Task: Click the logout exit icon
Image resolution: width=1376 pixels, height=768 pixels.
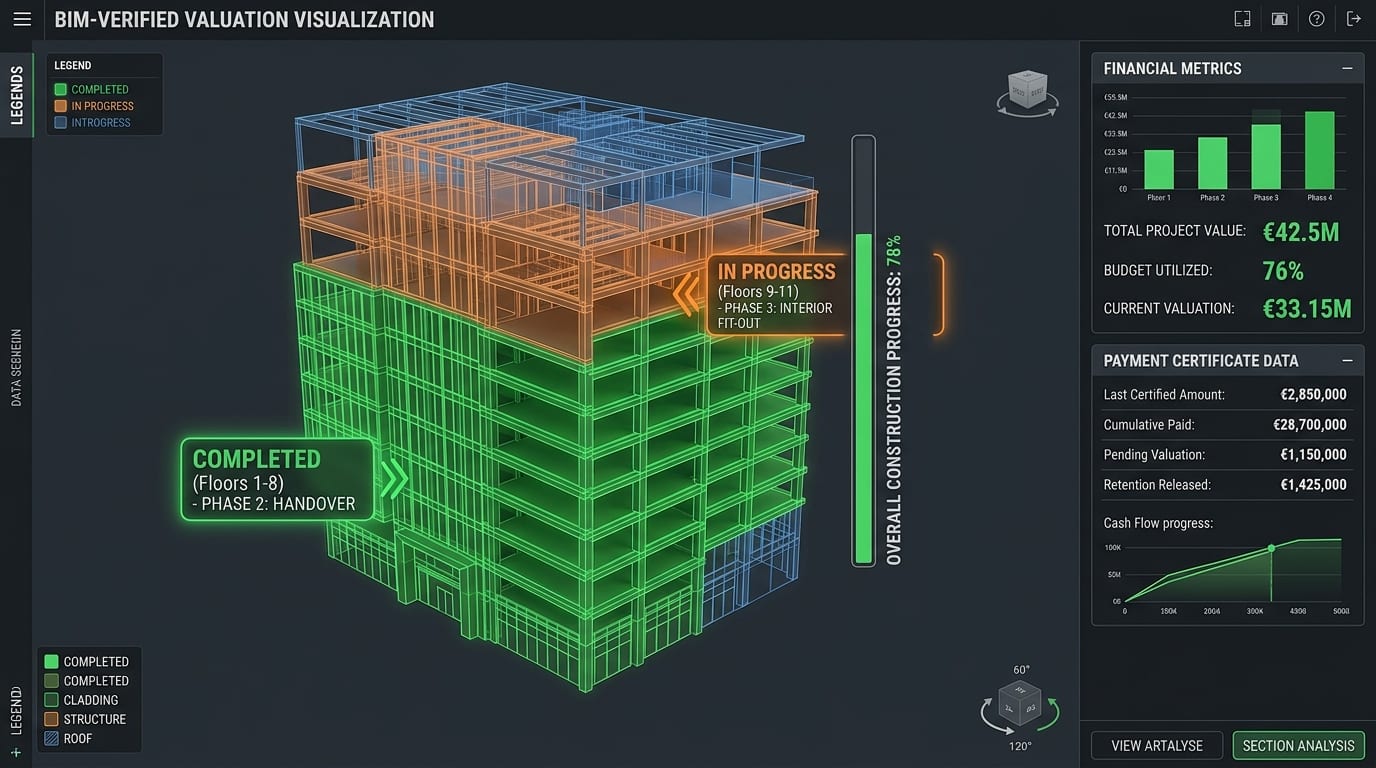Action: [1354, 19]
